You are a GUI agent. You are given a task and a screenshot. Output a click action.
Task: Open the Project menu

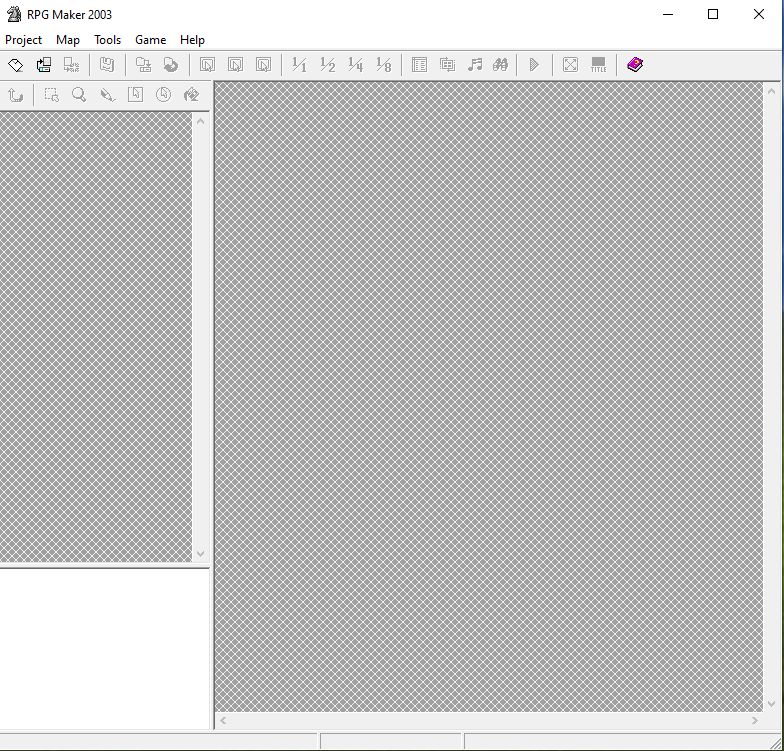[x=24, y=40]
